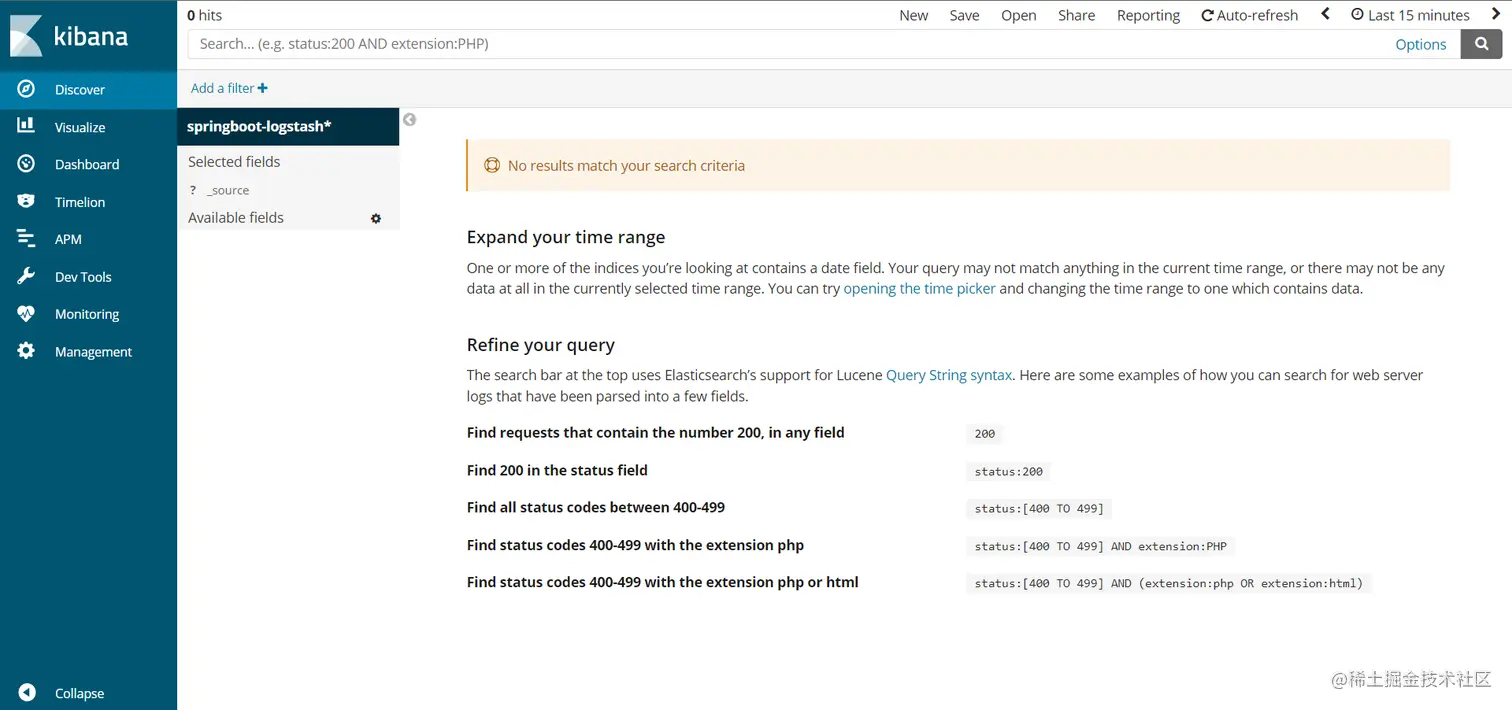The width and height of the screenshot is (1512, 710).
Task: Open the Management gear icon
Action: point(26,351)
